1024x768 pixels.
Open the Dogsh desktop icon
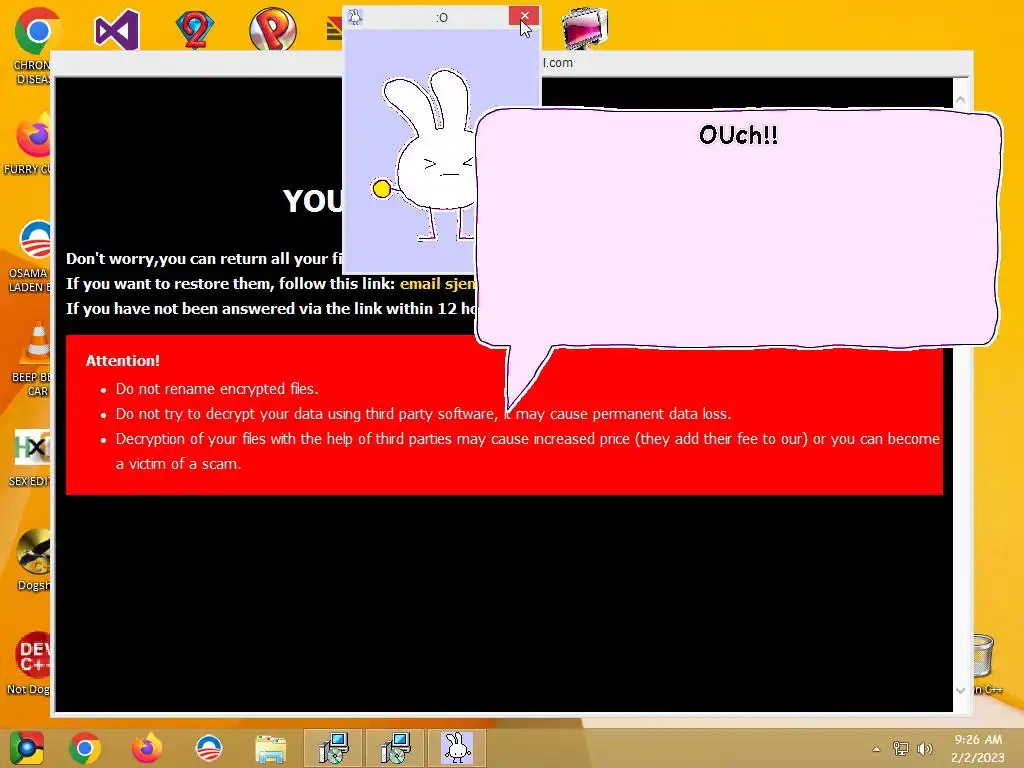click(x=34, y=552)
